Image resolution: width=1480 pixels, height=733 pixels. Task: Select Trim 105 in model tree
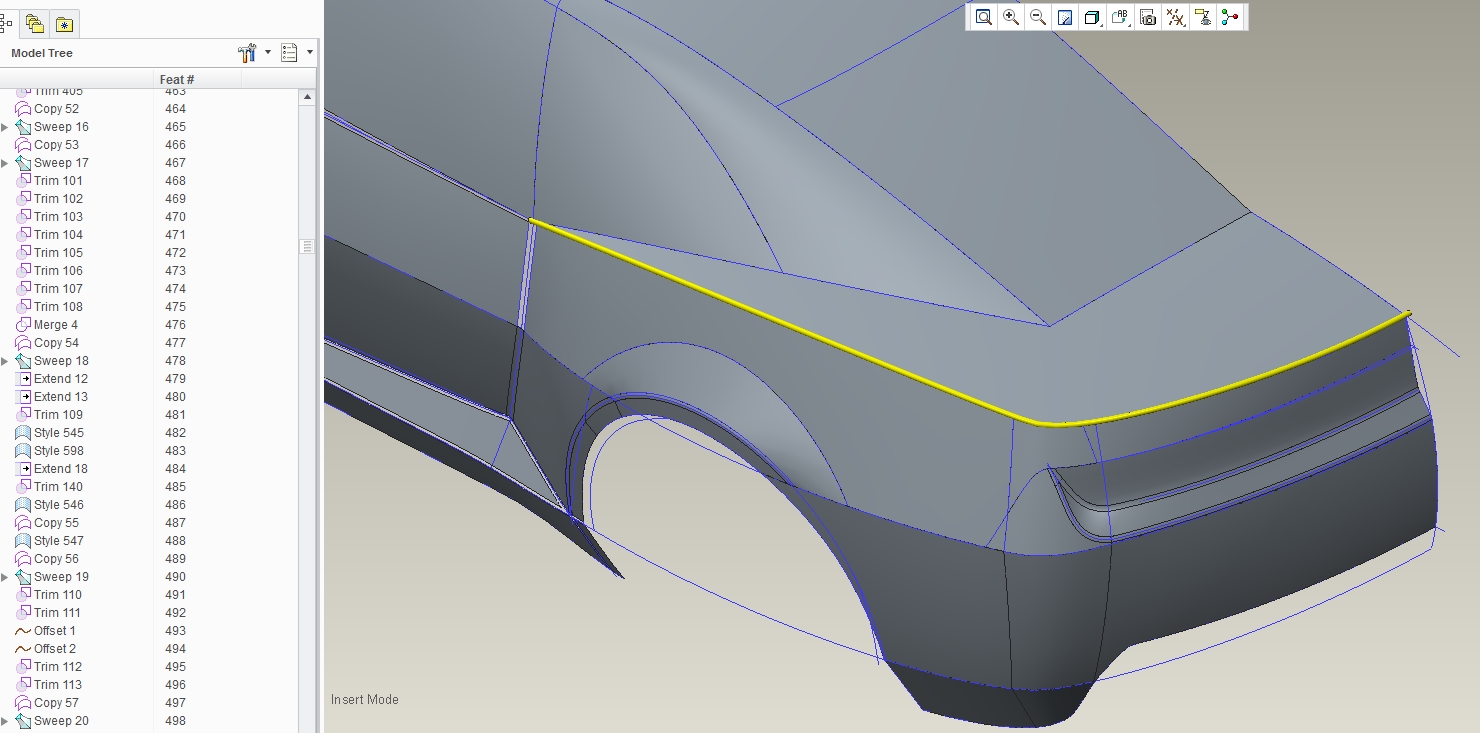(x=58, y=253)
